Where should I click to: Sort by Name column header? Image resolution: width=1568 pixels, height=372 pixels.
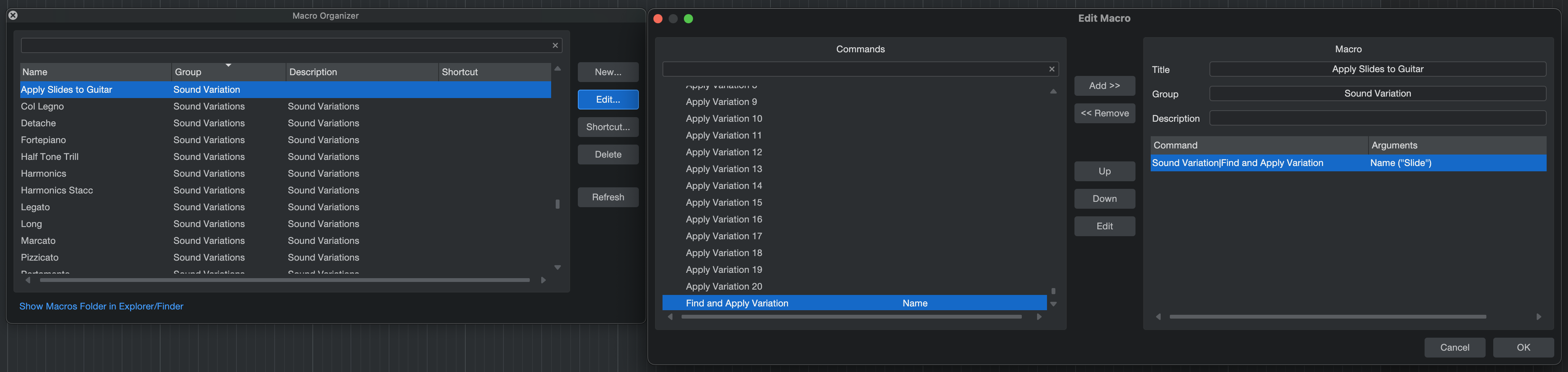coord(96,72)
